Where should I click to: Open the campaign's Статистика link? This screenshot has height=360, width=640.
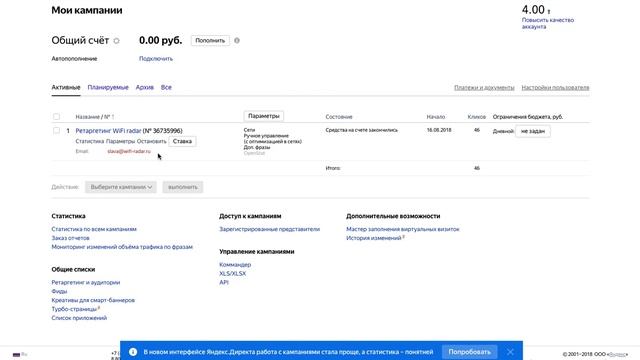click(x=90, y=141)
